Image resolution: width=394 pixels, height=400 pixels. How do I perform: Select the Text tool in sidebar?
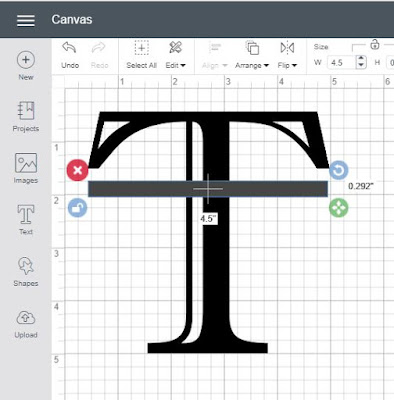pos(26,220)
